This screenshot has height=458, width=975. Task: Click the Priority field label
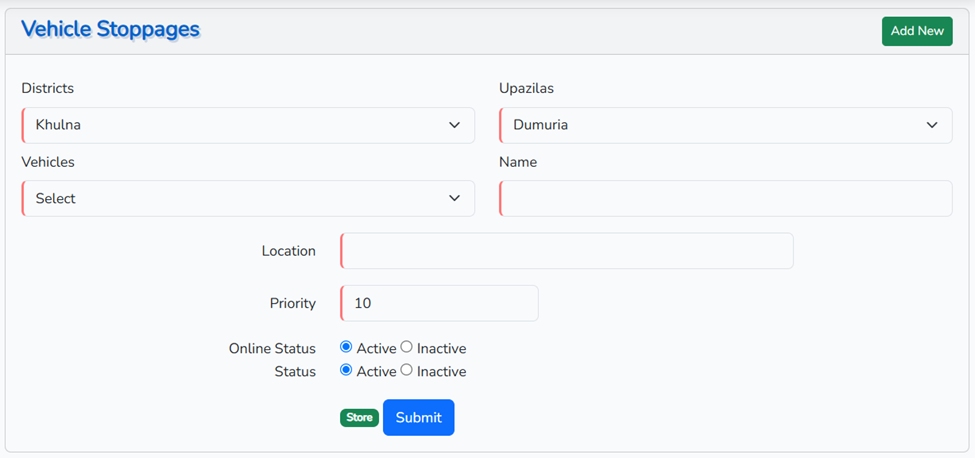point(292,303)
